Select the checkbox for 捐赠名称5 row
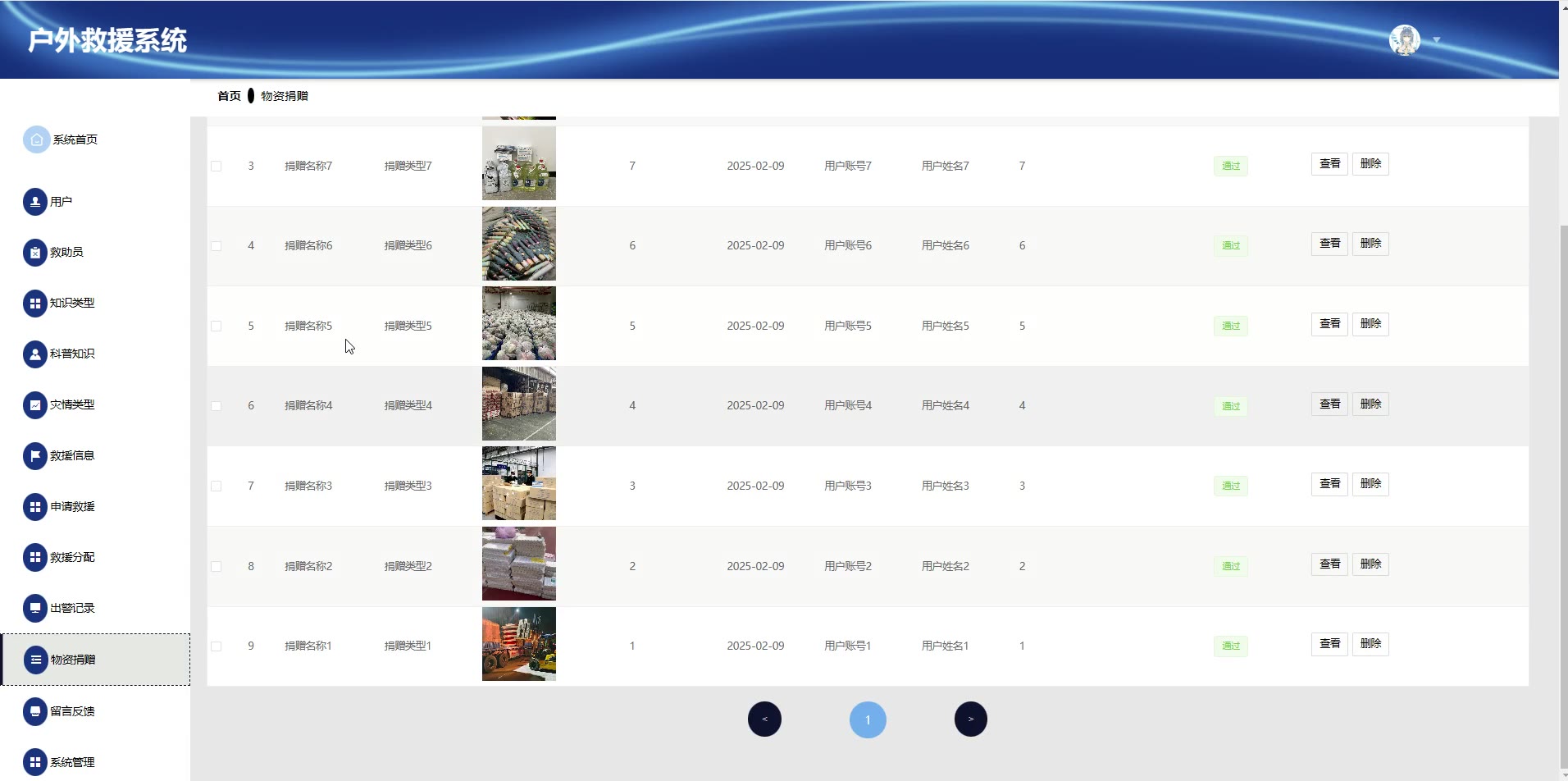The height and width of the screenshot is (781, 1568). tap(217, 326)
